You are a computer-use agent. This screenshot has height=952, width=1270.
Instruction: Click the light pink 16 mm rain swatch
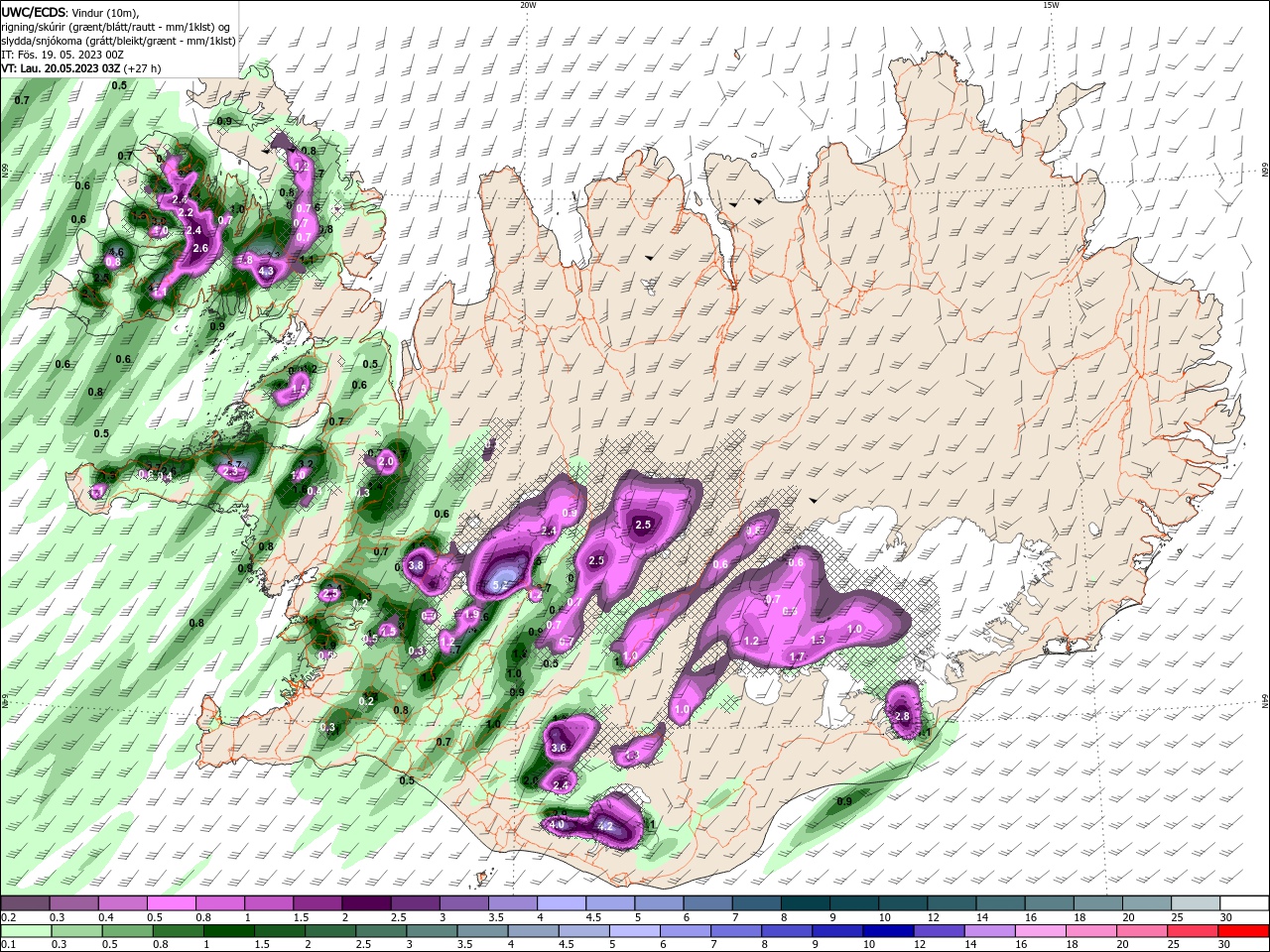tap(1042, 932)
